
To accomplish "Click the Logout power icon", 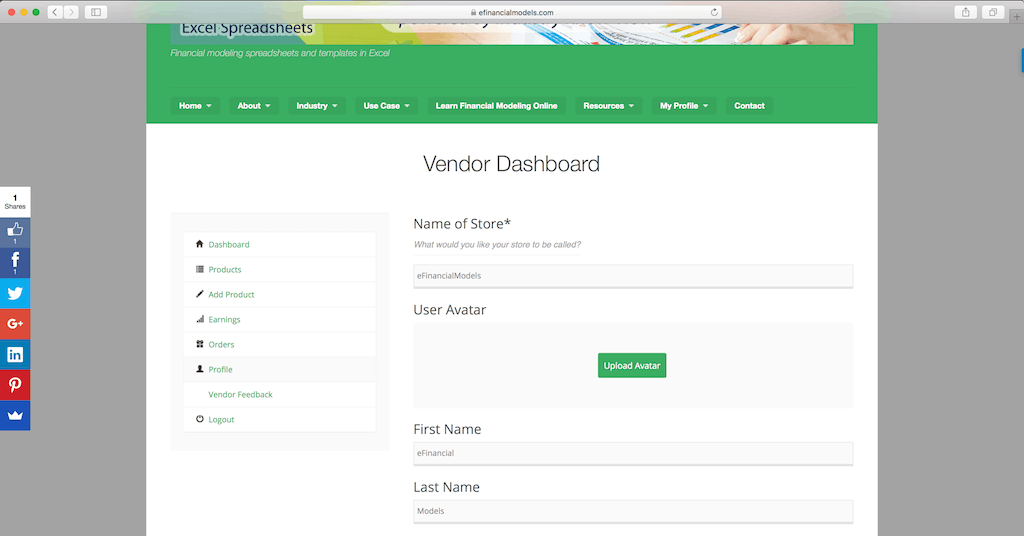I will click(x=200, y=419).
